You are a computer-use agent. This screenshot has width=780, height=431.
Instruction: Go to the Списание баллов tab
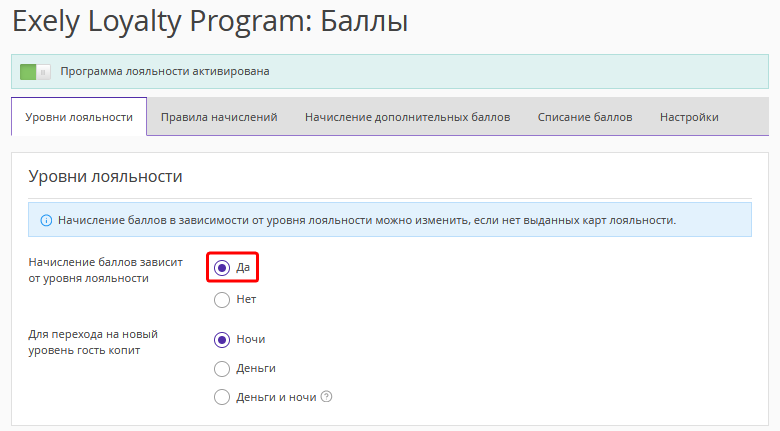point(585,117)
